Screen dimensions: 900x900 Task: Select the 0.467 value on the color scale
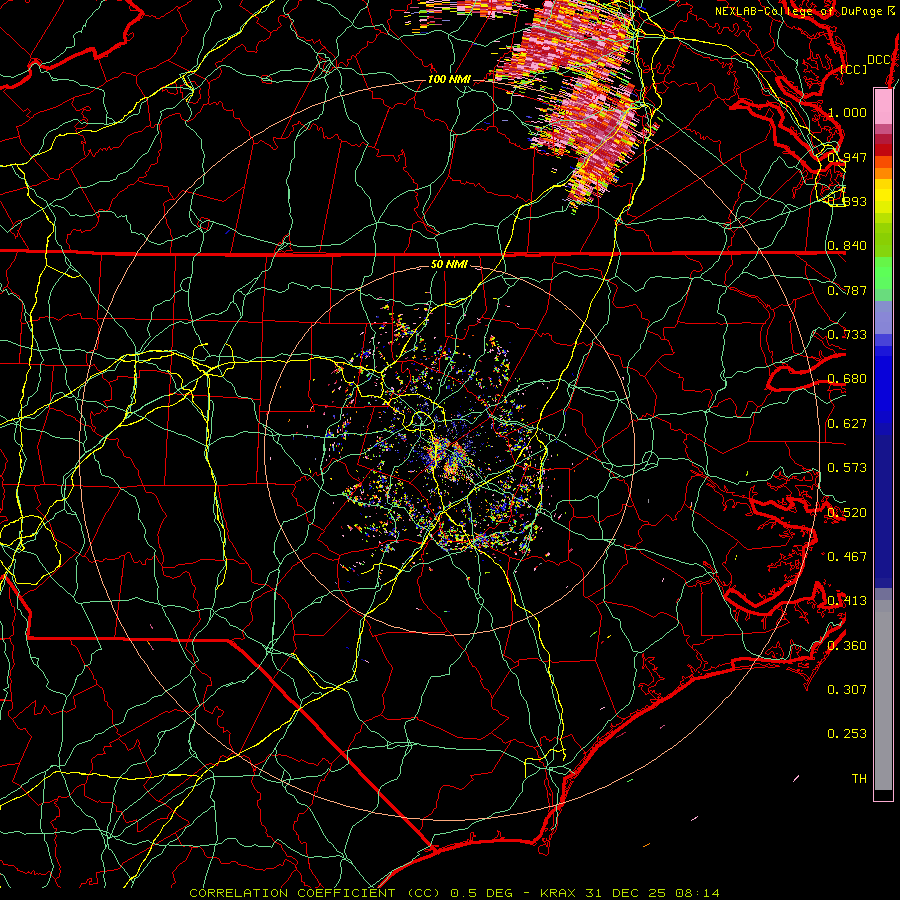pyautogui.click(x=847, y=556)
